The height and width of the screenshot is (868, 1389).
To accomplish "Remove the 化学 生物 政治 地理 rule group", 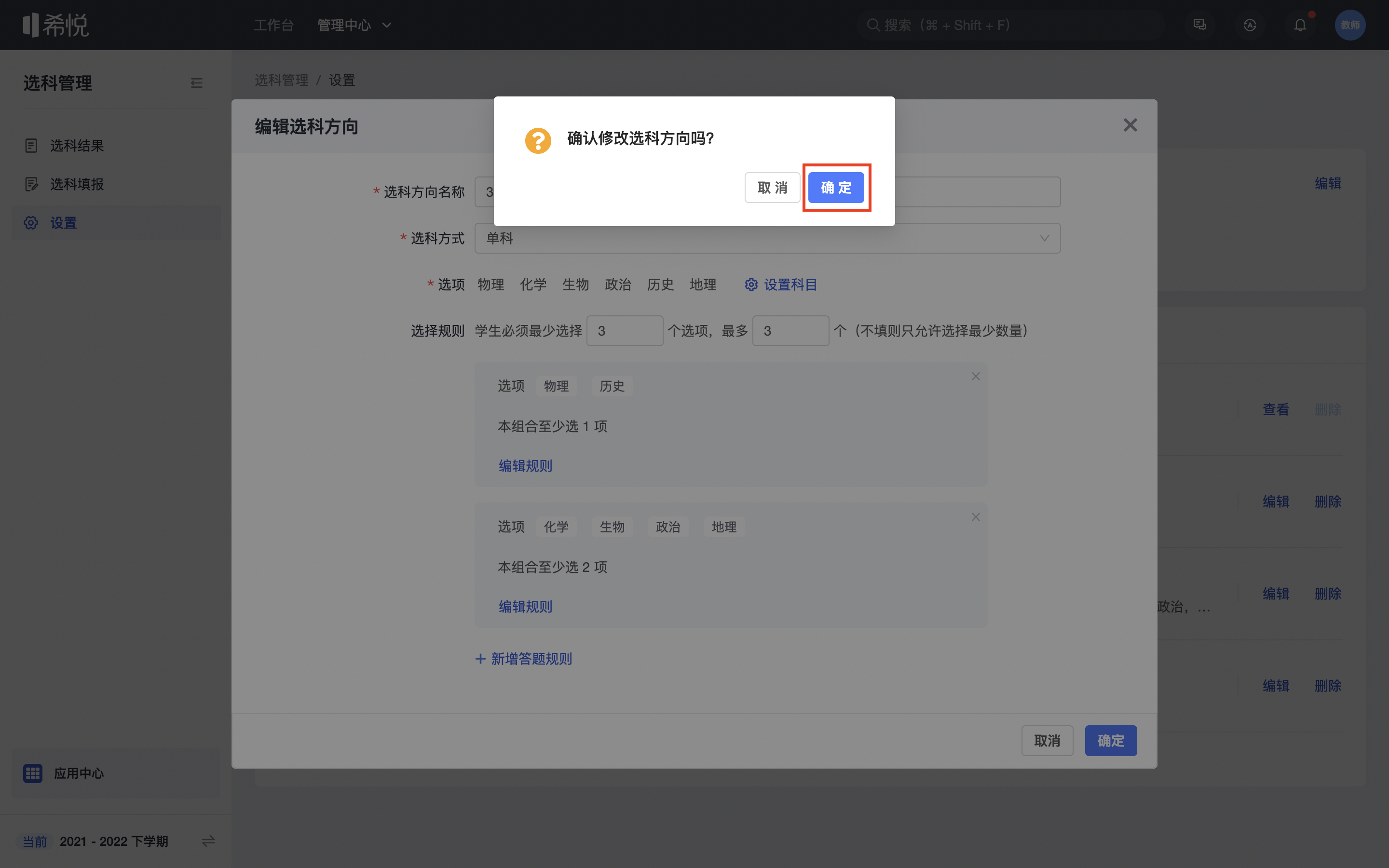I will pyautogui.click(x=976, y=517).
